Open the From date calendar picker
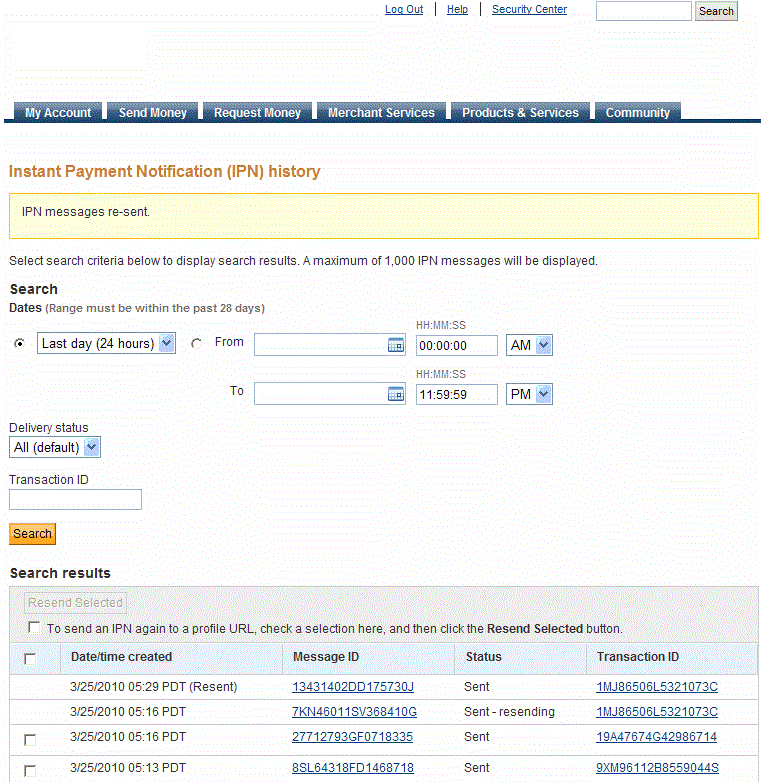 click(395, 345)
